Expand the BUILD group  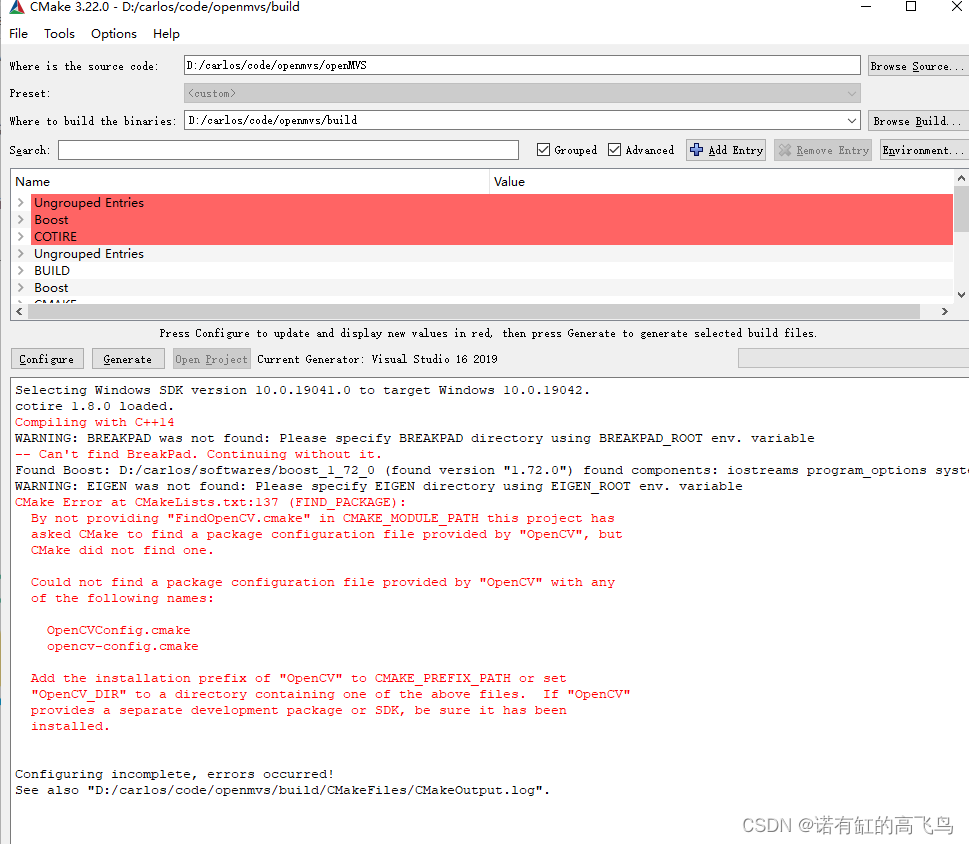(20, 271)
